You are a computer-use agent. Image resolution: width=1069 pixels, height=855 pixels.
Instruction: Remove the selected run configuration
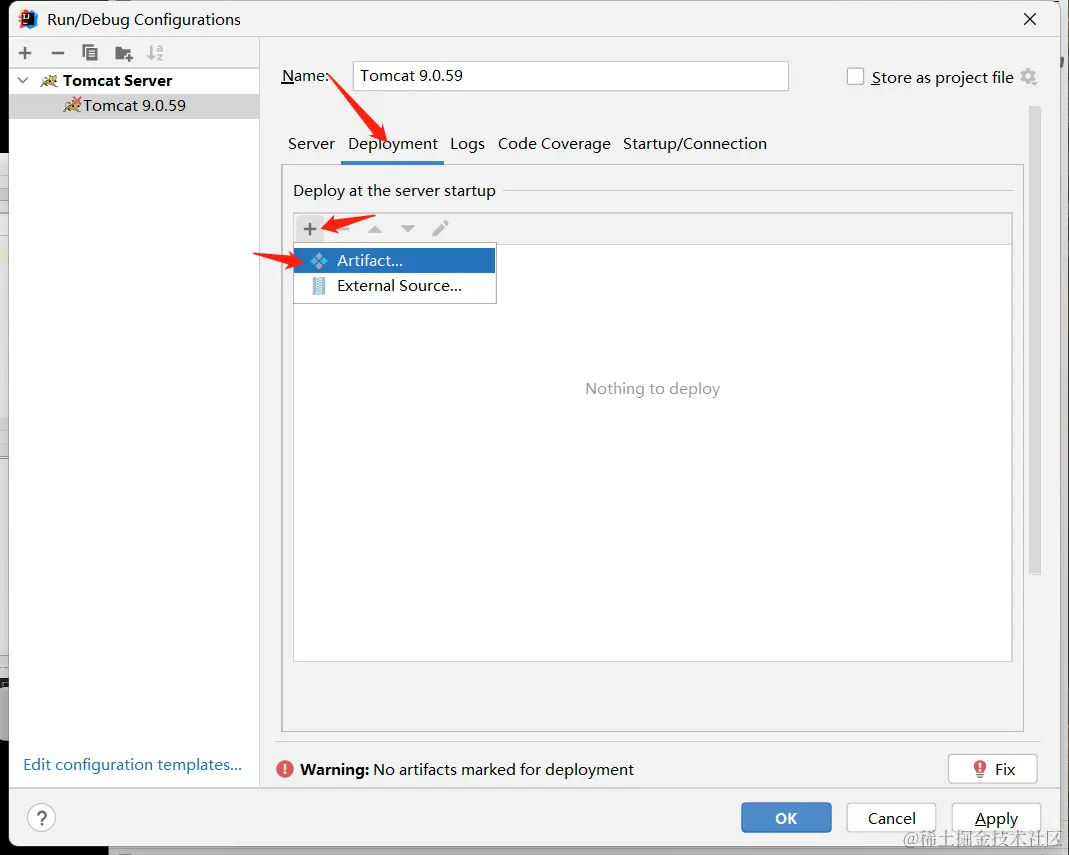point(58,53)
